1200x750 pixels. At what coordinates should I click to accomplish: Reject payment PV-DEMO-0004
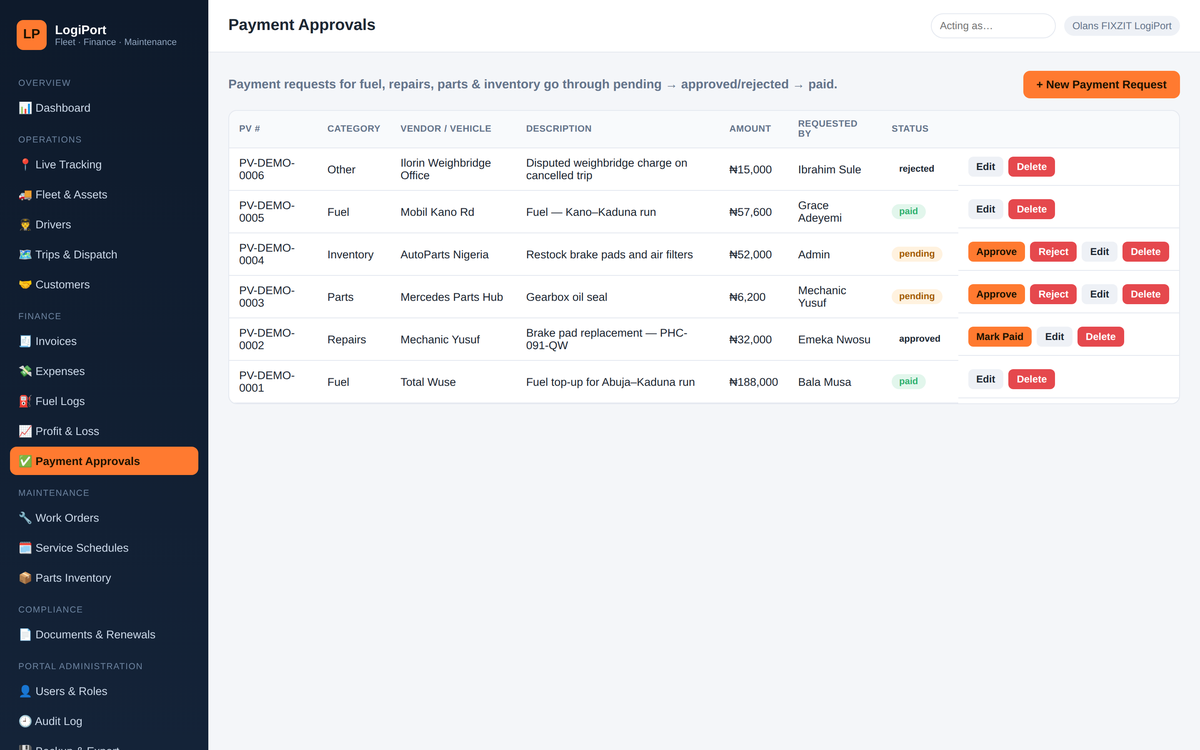coord(1053,252)
